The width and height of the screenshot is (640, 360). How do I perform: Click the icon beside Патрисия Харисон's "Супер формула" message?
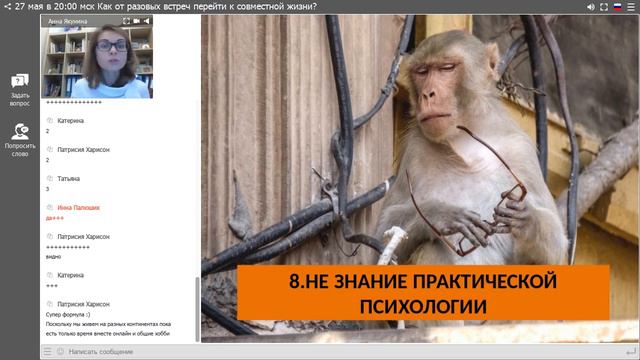click(50, 304)
